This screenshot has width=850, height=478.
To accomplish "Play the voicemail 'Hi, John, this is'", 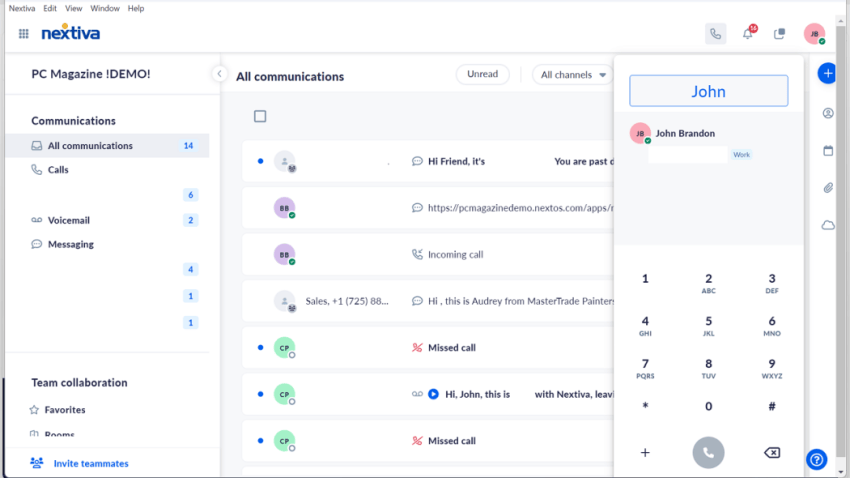I will point(433,394).
